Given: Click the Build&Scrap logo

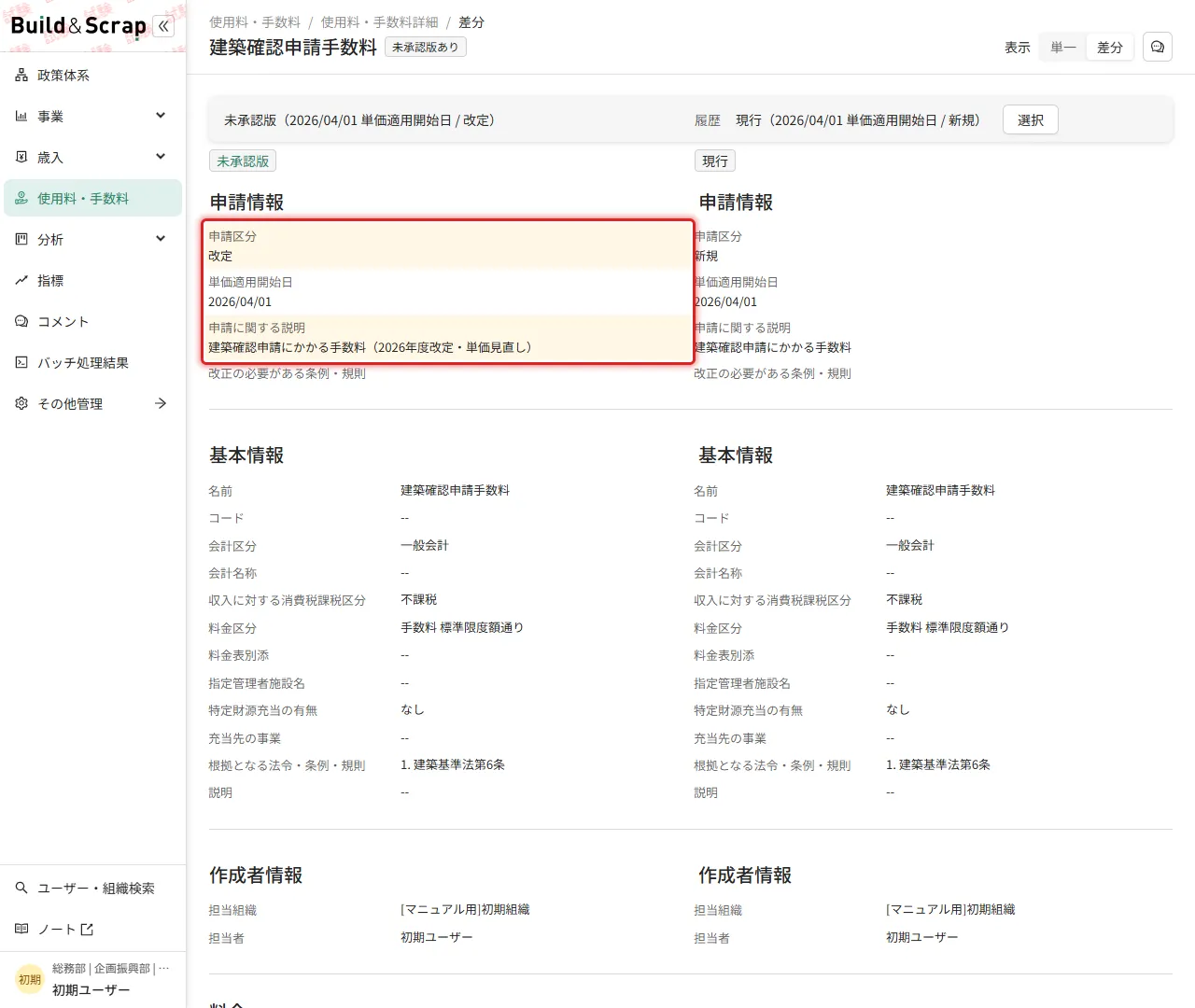Looking at the screenshot, I should click(x=78, y=26).
